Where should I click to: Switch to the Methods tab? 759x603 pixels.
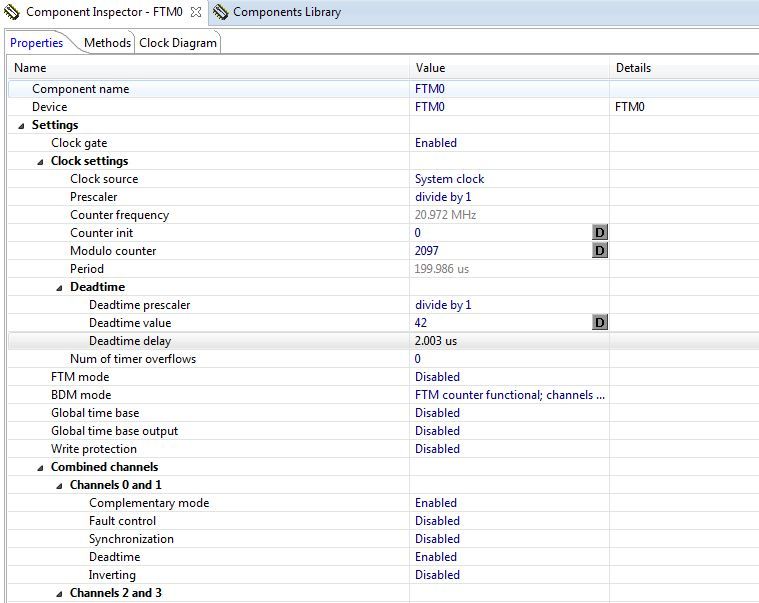tap(107, 43)
